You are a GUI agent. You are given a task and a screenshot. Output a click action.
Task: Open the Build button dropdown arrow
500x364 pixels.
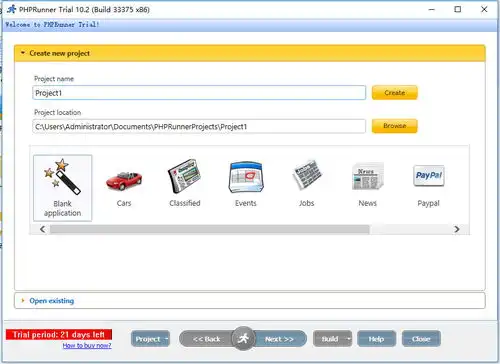point(349,339)
